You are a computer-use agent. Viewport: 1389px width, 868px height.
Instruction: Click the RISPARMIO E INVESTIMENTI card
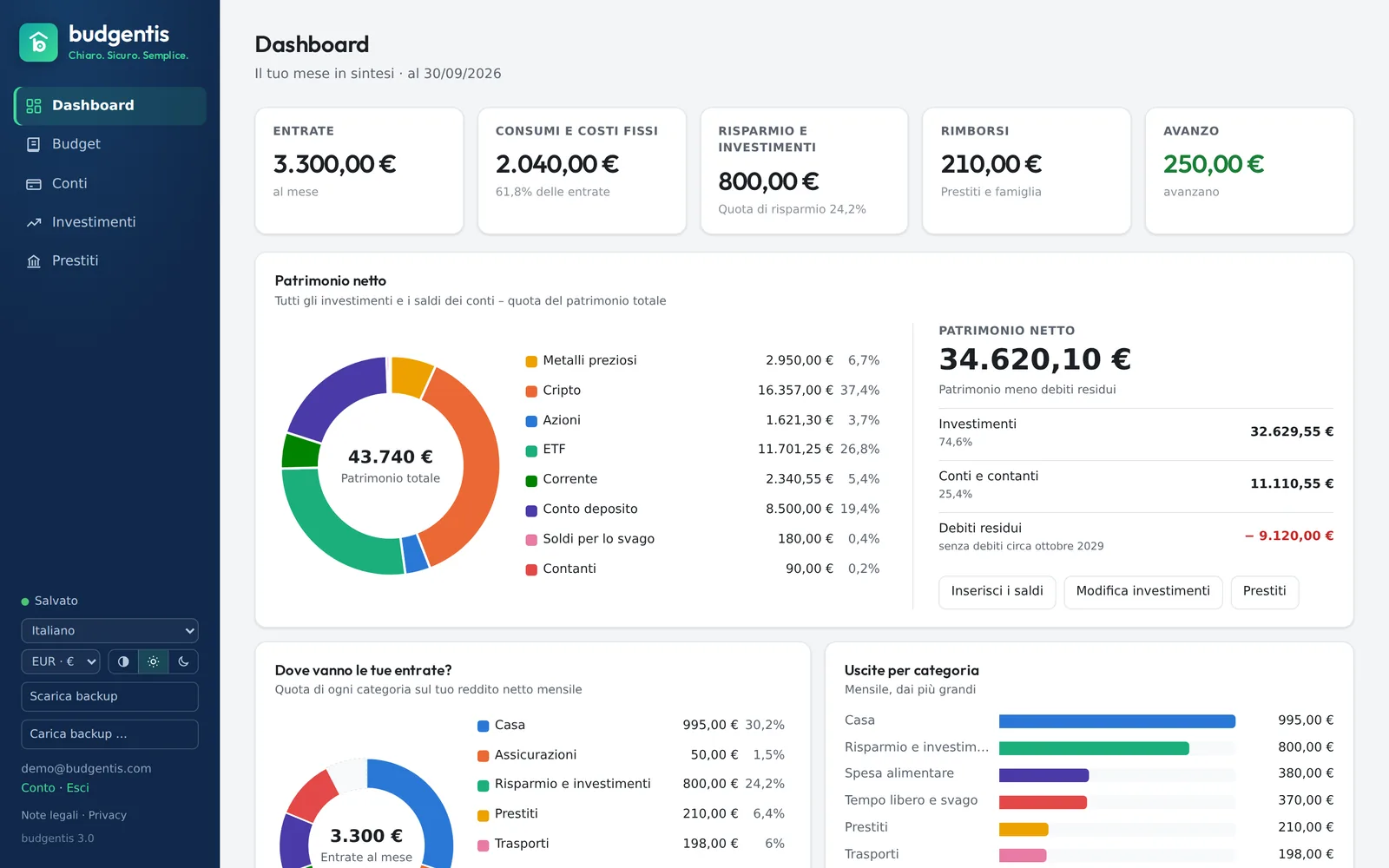click(804, 171)
